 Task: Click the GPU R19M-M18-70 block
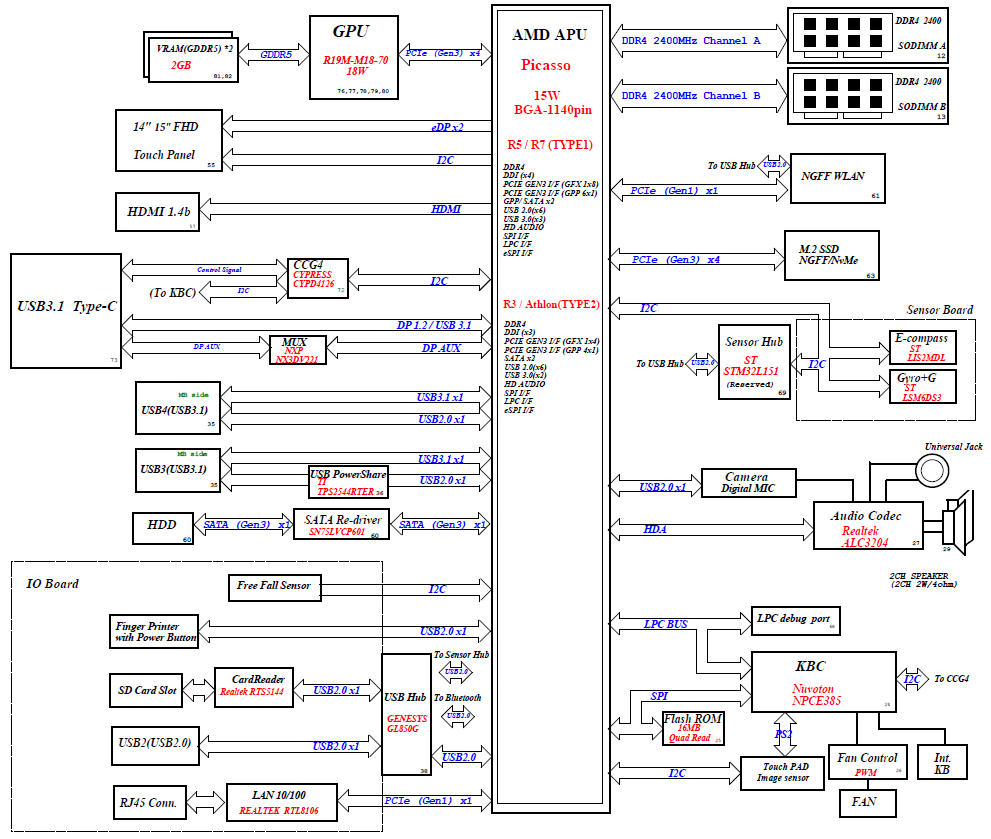354,57
